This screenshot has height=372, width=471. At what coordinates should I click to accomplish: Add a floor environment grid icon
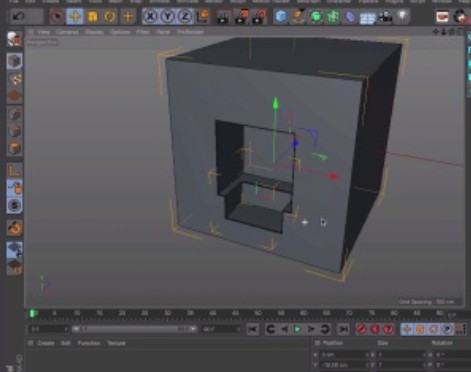coord(367,17)
